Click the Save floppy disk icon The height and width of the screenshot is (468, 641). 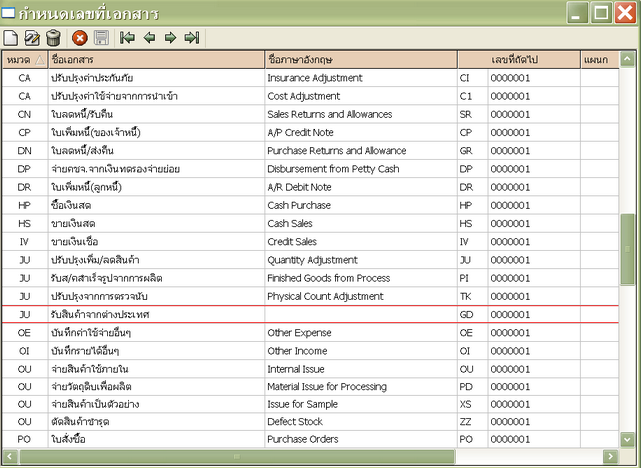click(101, 38)
